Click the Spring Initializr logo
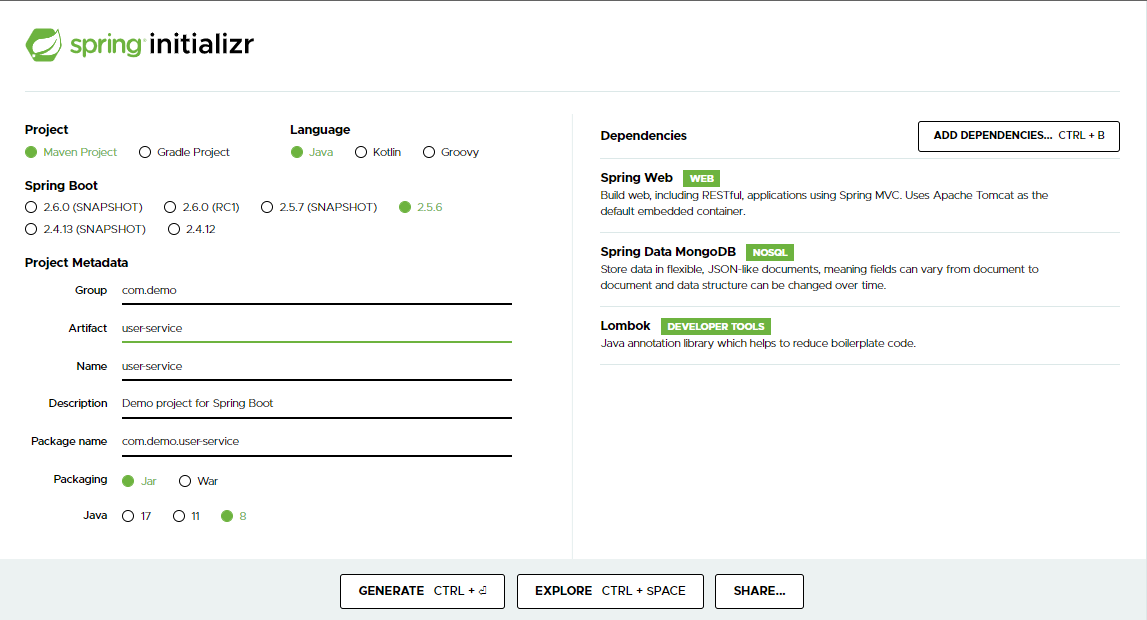The image size is (1147, 620). coord(140,44)
